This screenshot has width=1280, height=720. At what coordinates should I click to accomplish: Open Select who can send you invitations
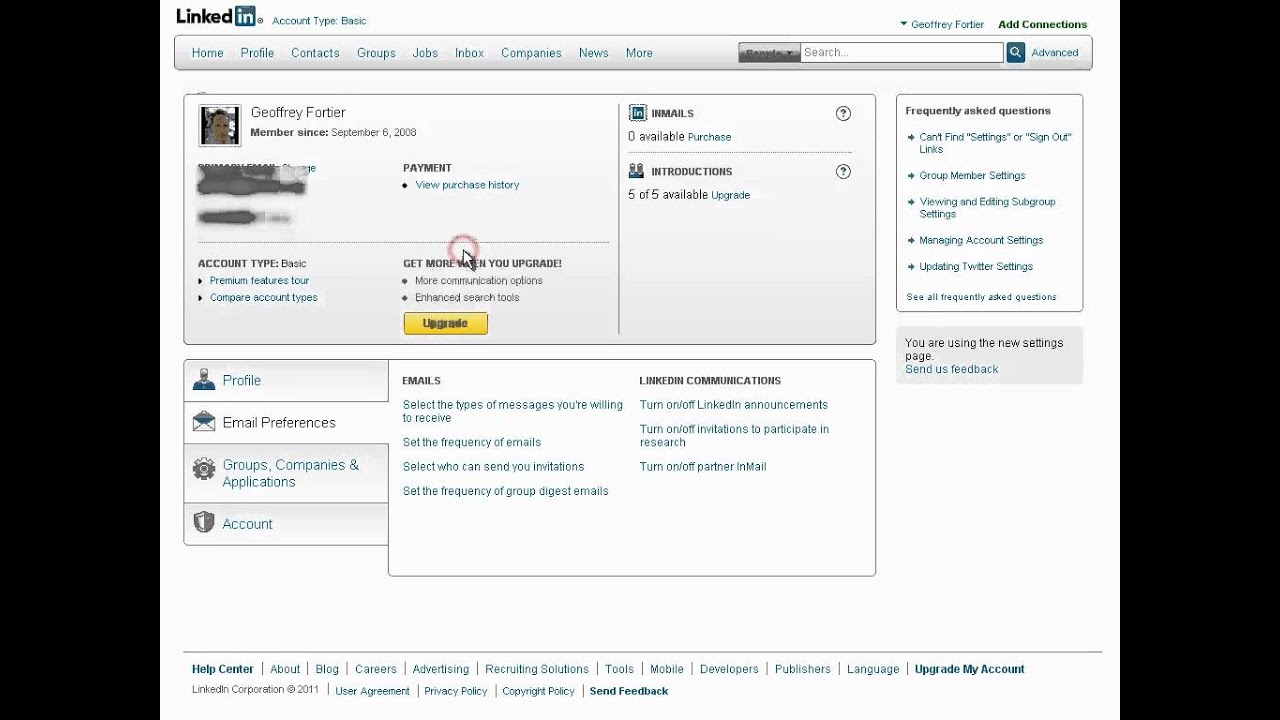coord(493,467)
